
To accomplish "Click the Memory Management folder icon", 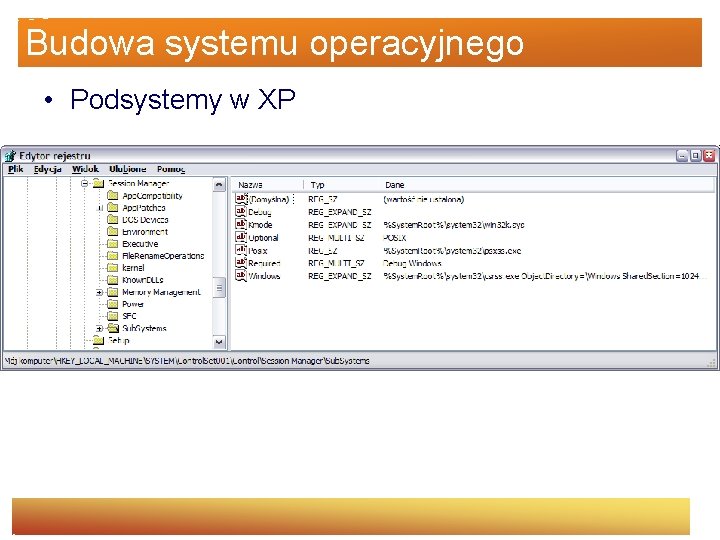I will [113, 292].
